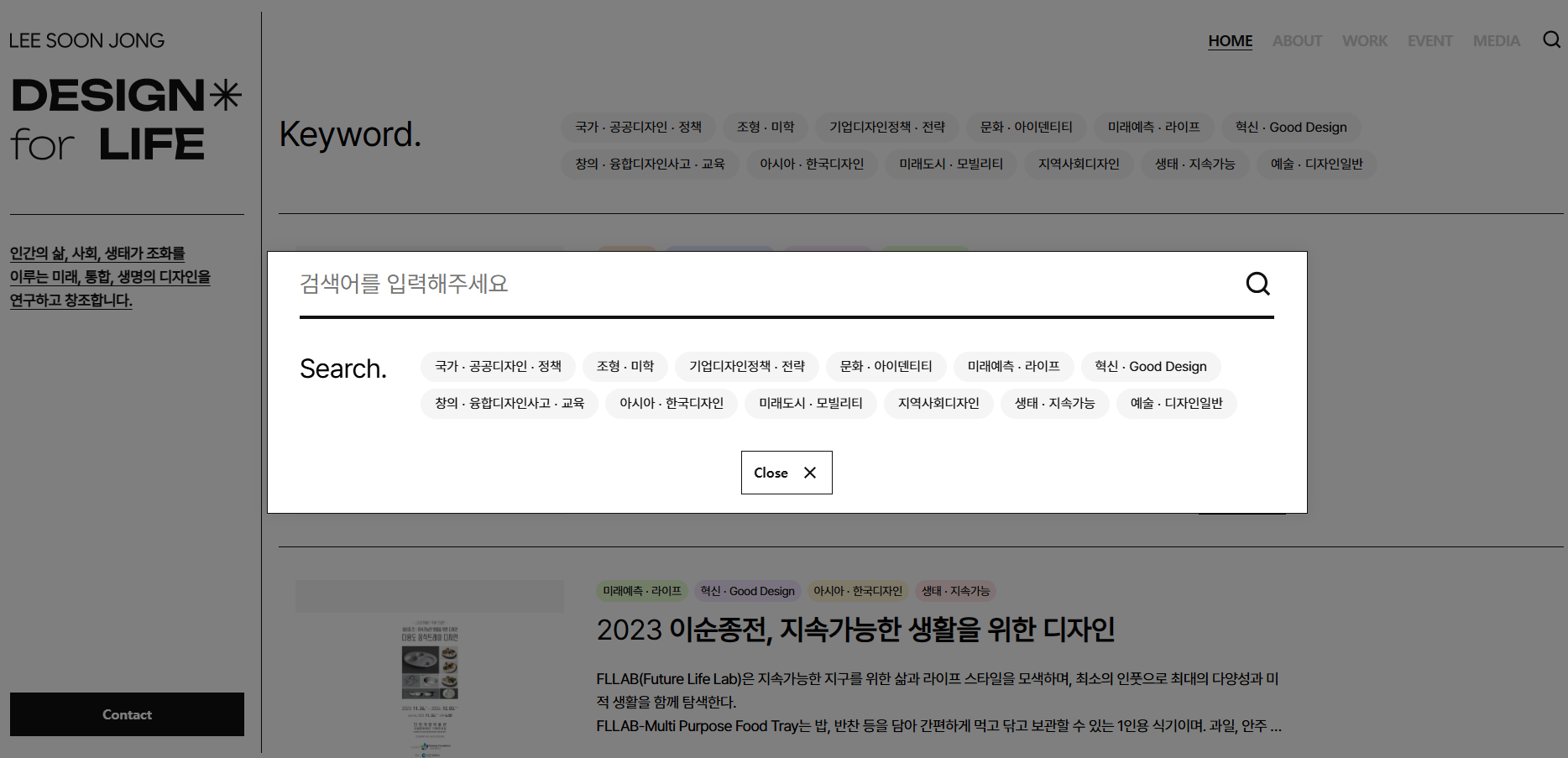
Task: Go to the WORK menu page
Action: coord(1364,41)
